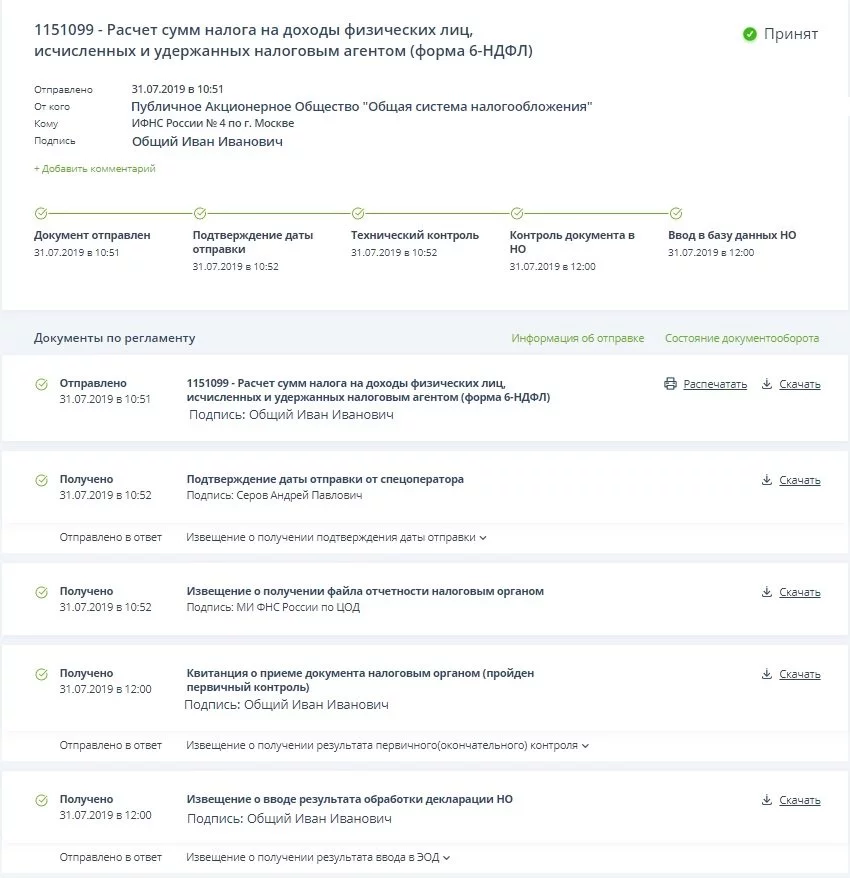Click download icon for Подтверждение даты отправки
Screen dimensions: 850x878
767,480
